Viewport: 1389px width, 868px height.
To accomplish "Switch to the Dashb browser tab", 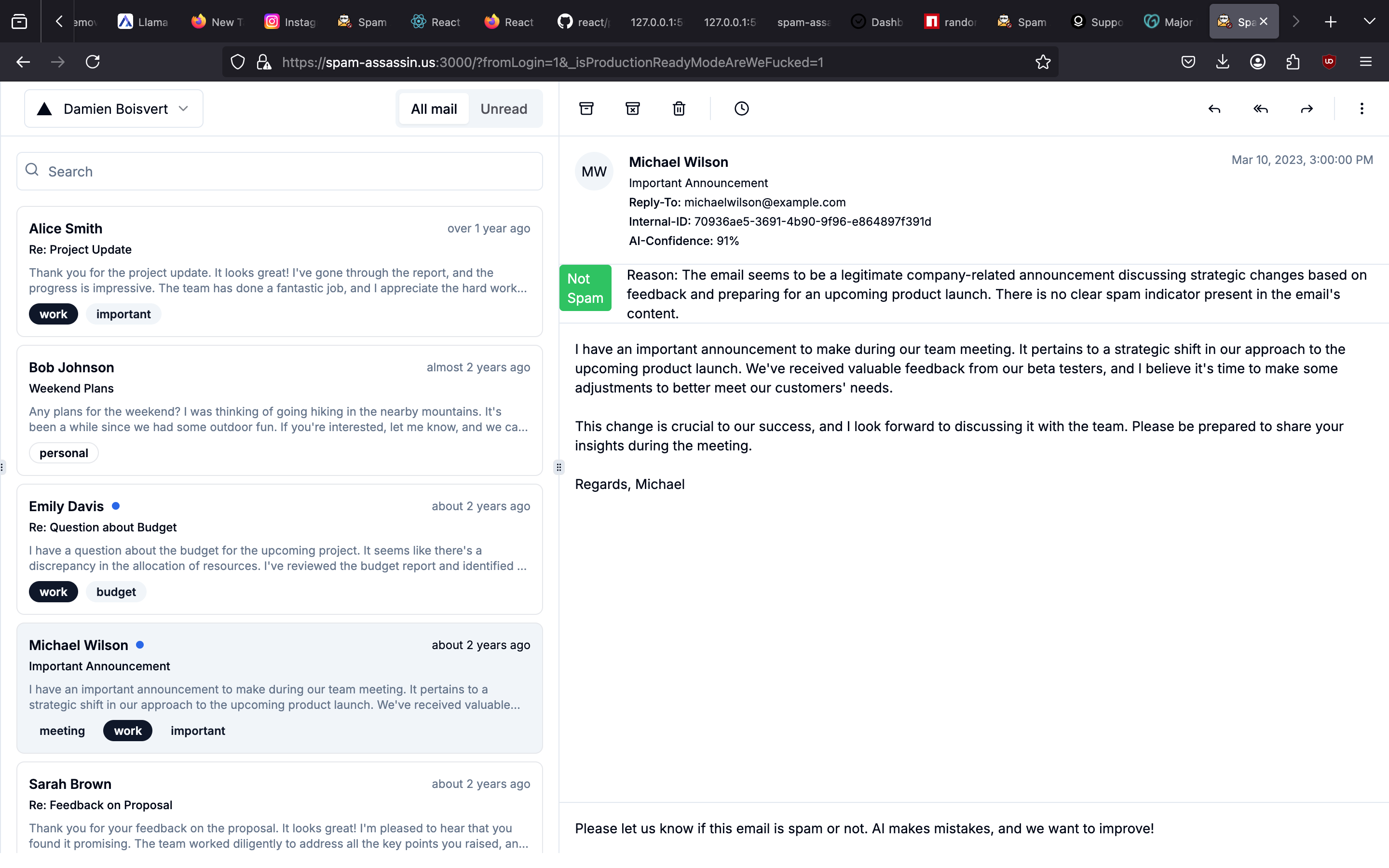I will (877, 22).
